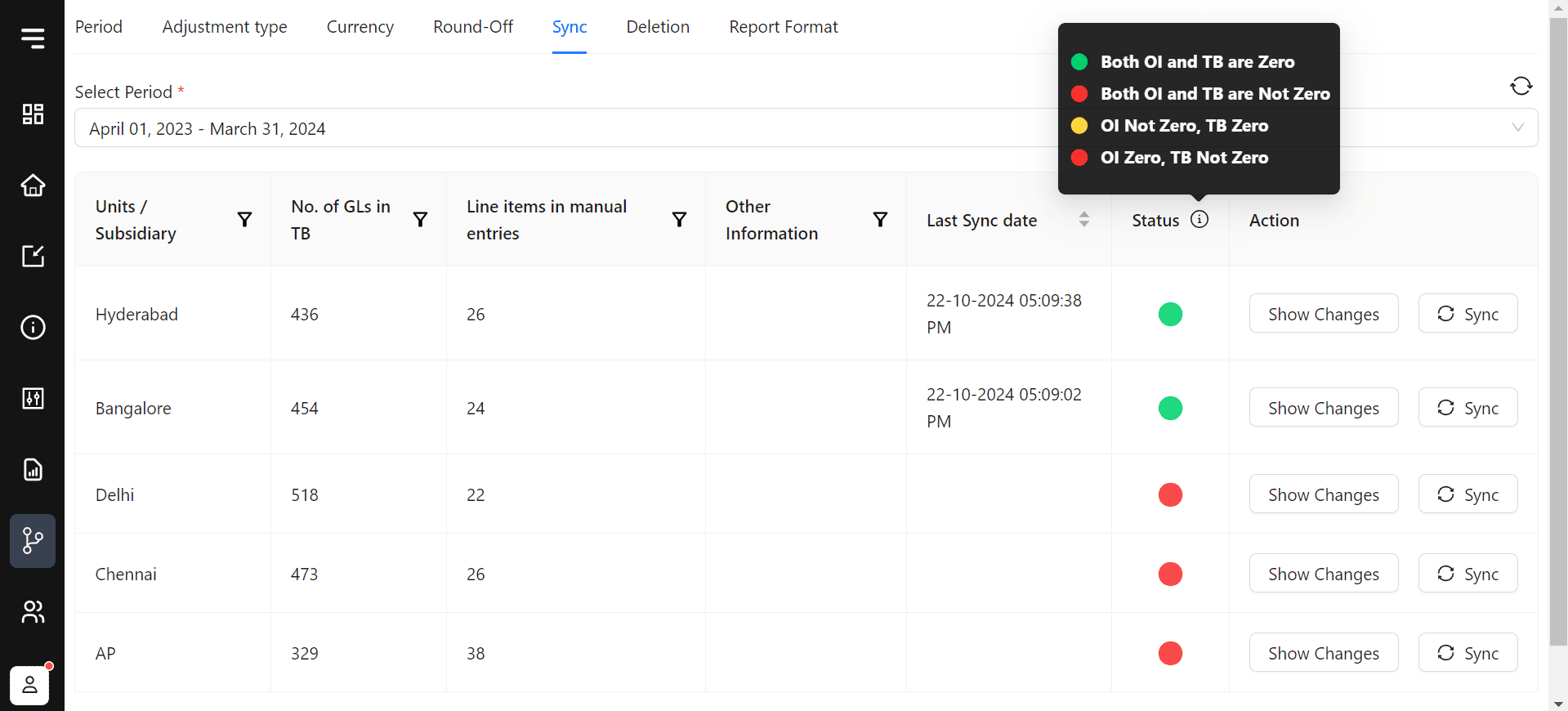This screenshot has width=1568, height=711.
Task: Open the info circle icon in sidebar
Action: [33, 327]
